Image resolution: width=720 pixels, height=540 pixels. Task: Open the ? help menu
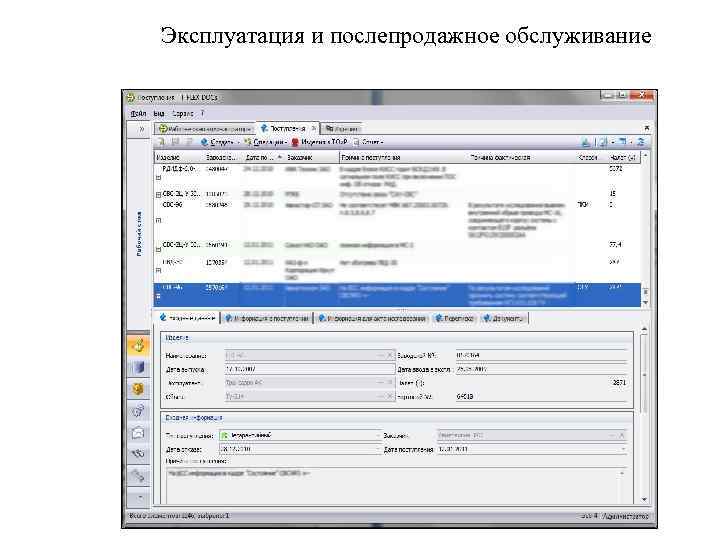point(202,113)
